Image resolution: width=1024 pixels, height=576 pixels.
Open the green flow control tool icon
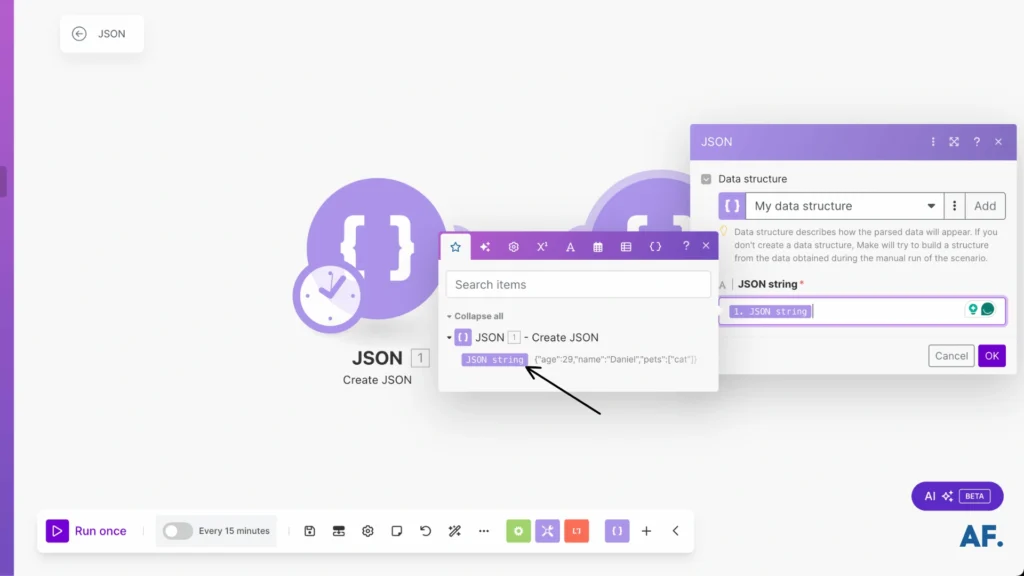coord(519,531)
